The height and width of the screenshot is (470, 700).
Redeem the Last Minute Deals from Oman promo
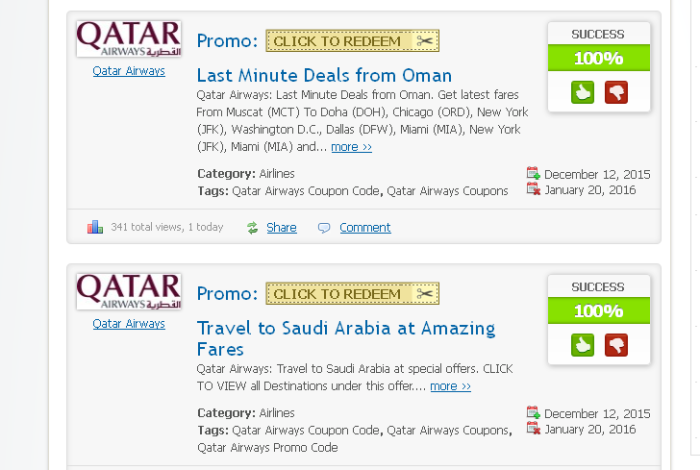click(x=352, y=41)
